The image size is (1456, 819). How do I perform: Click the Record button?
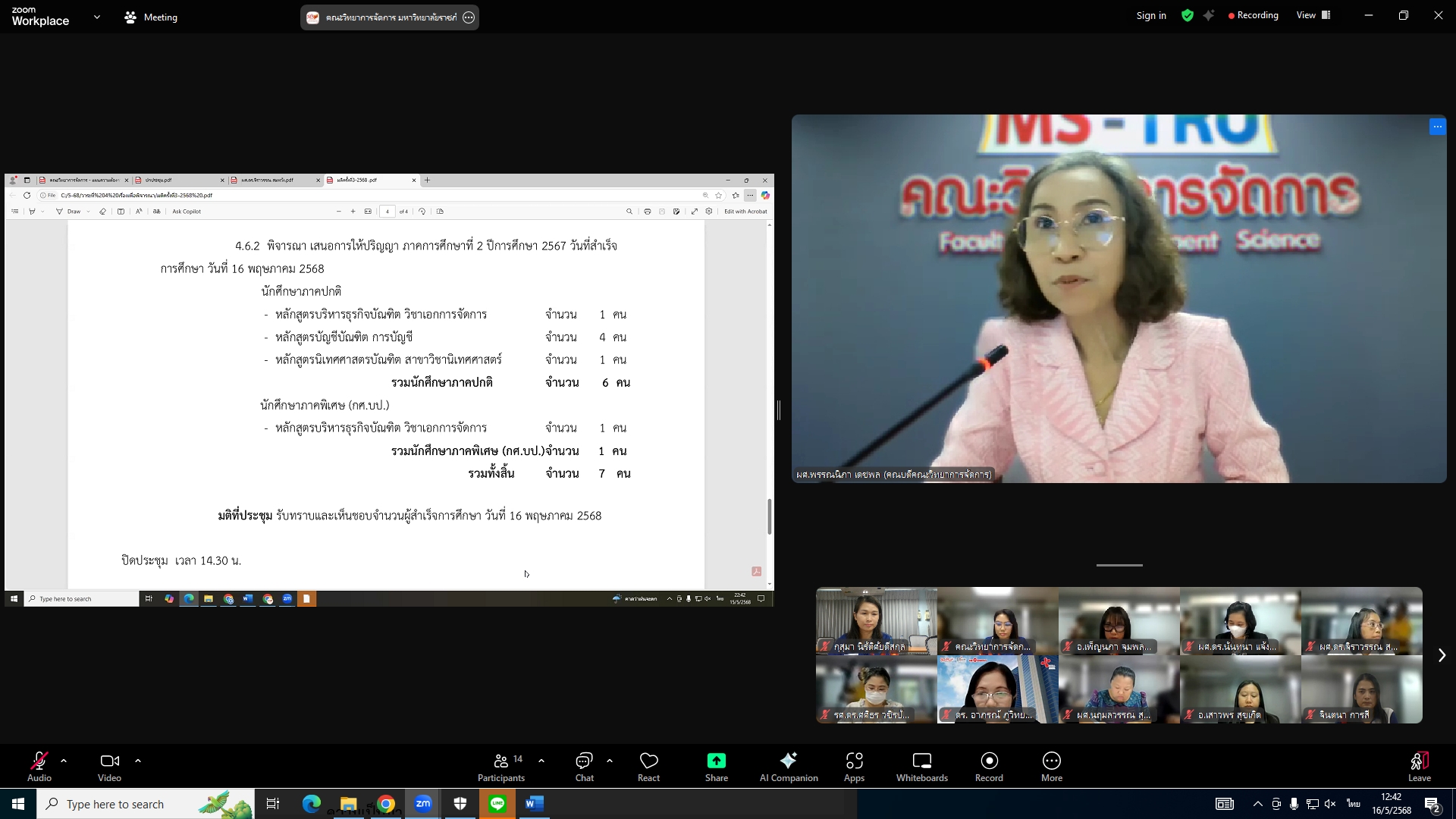coord(989,766)
